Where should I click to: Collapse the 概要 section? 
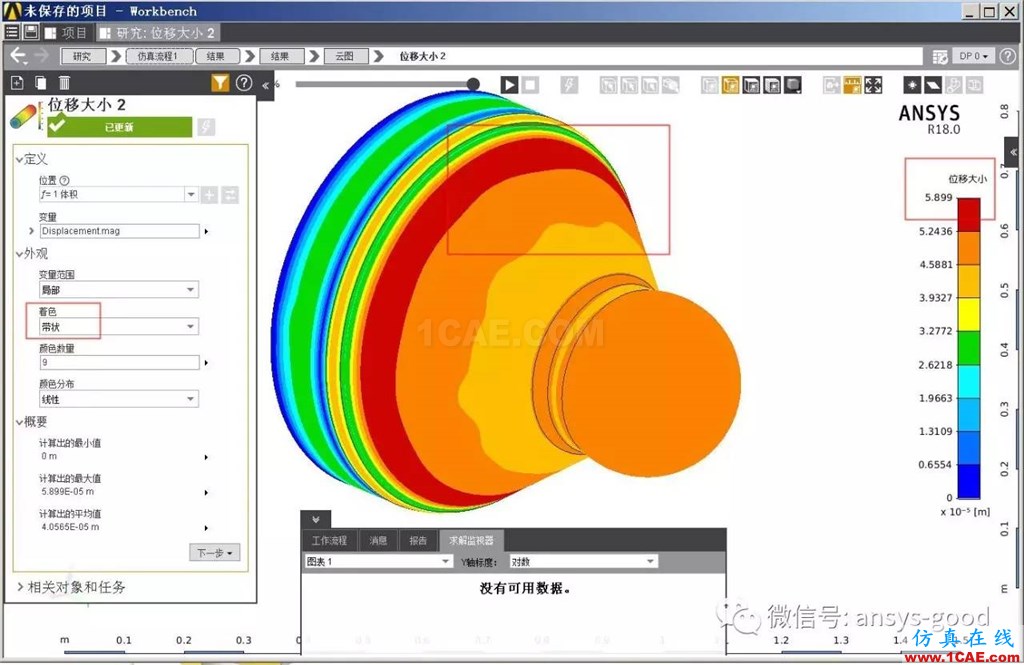coord(20,423)
